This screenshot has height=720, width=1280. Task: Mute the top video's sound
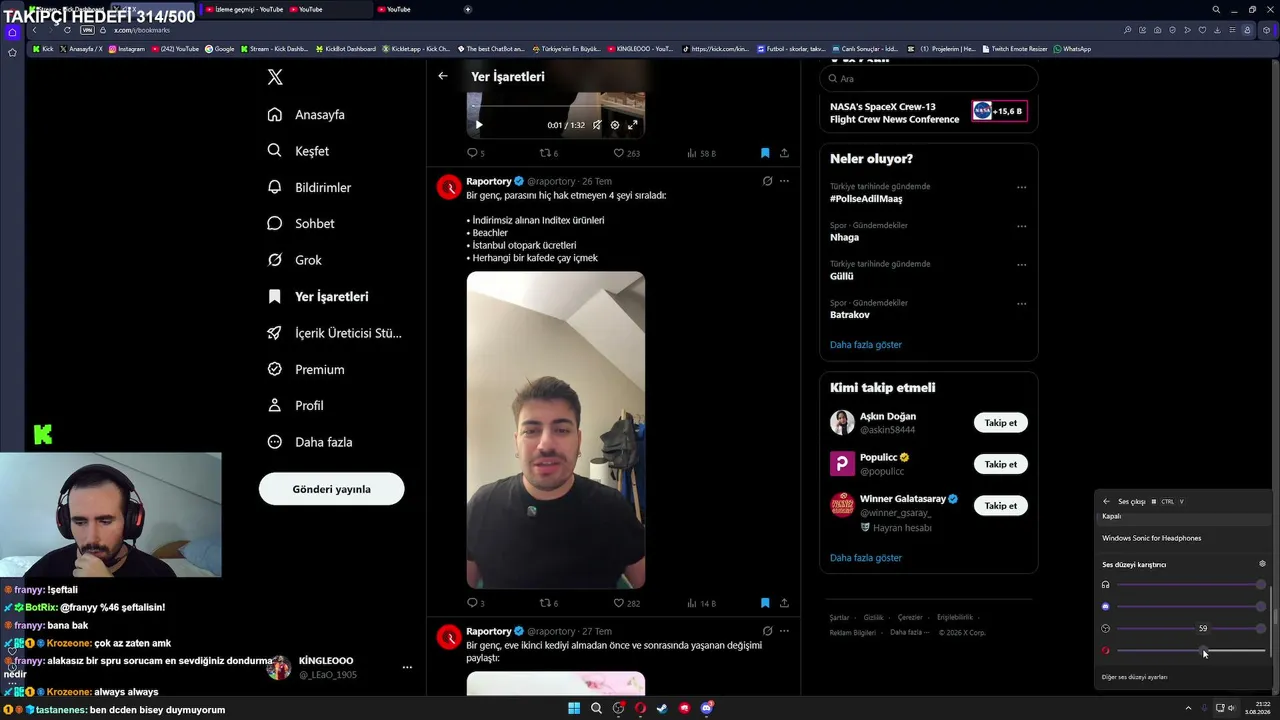point(597,125)
